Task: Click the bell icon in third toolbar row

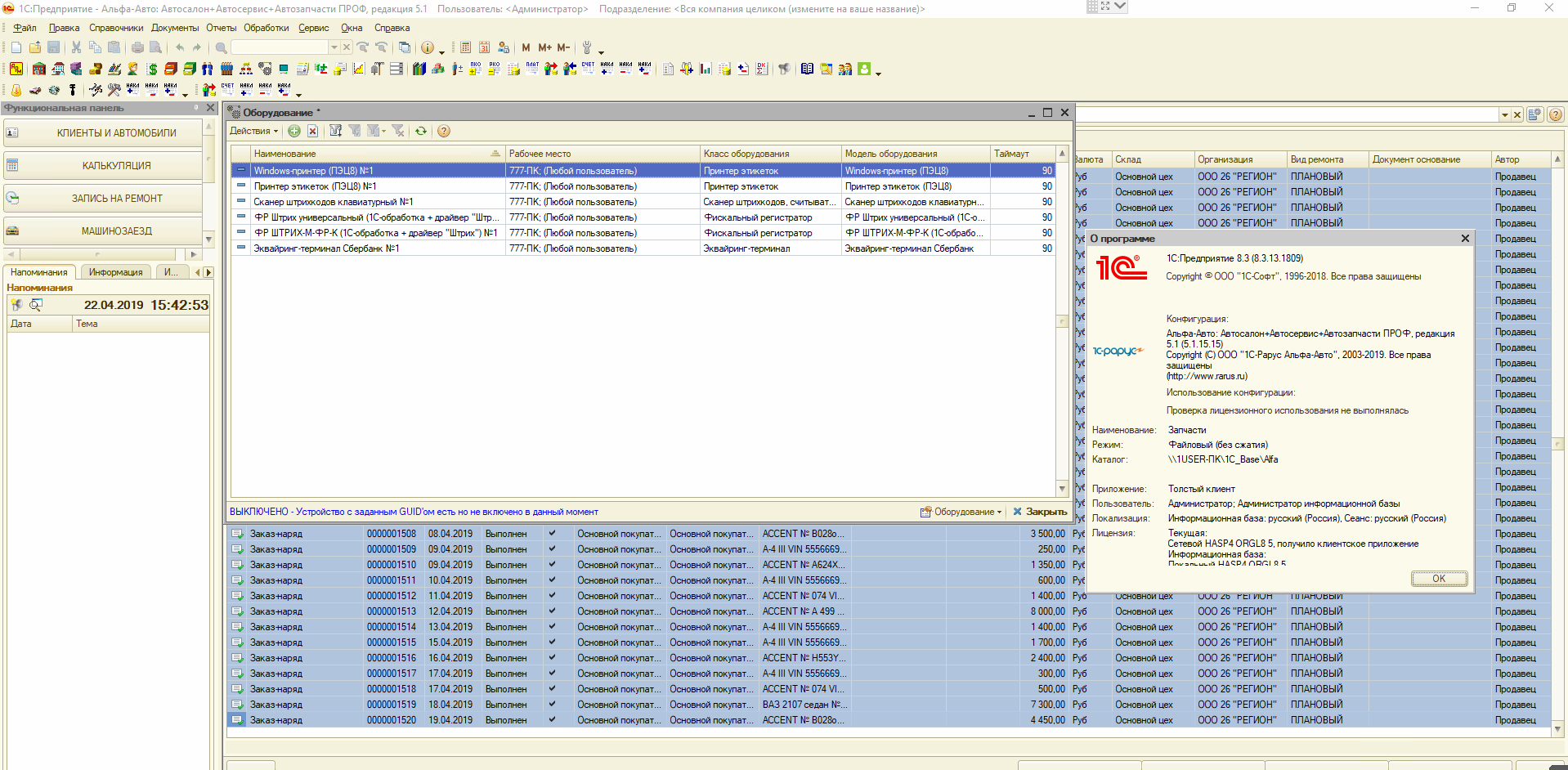Action: tap(16, 89)
